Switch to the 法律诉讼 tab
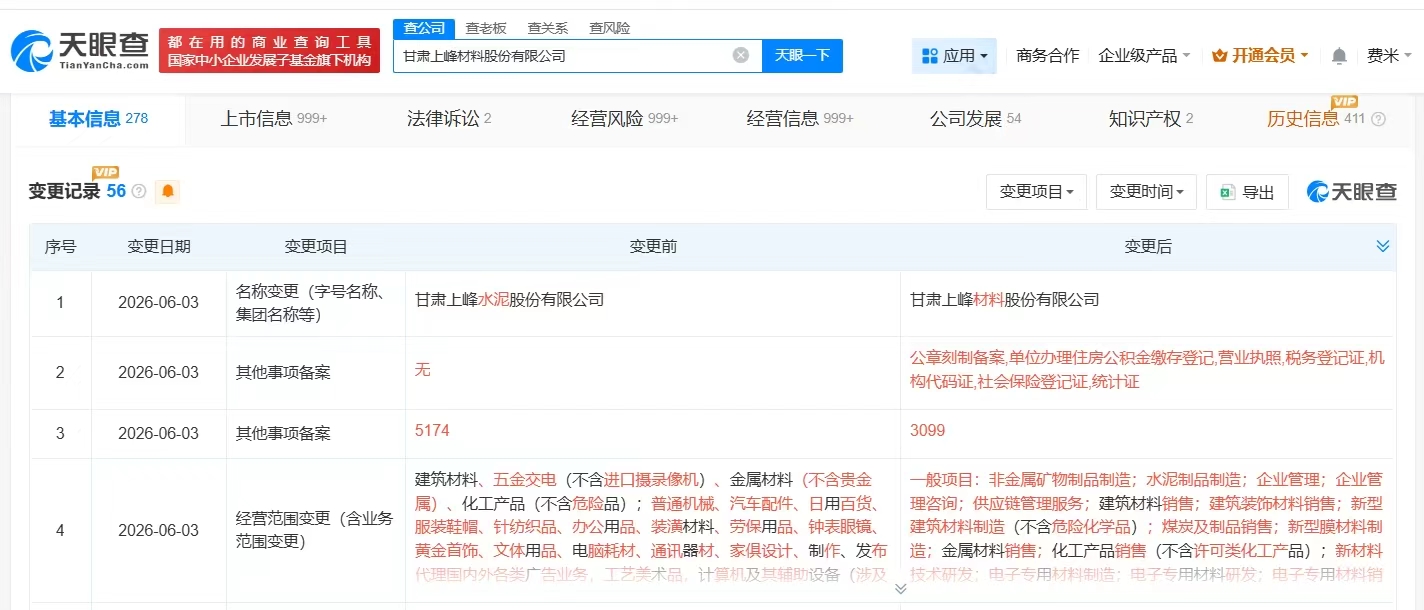Image resolution: width=1424 pixels, height=610 pixels. 449,119
